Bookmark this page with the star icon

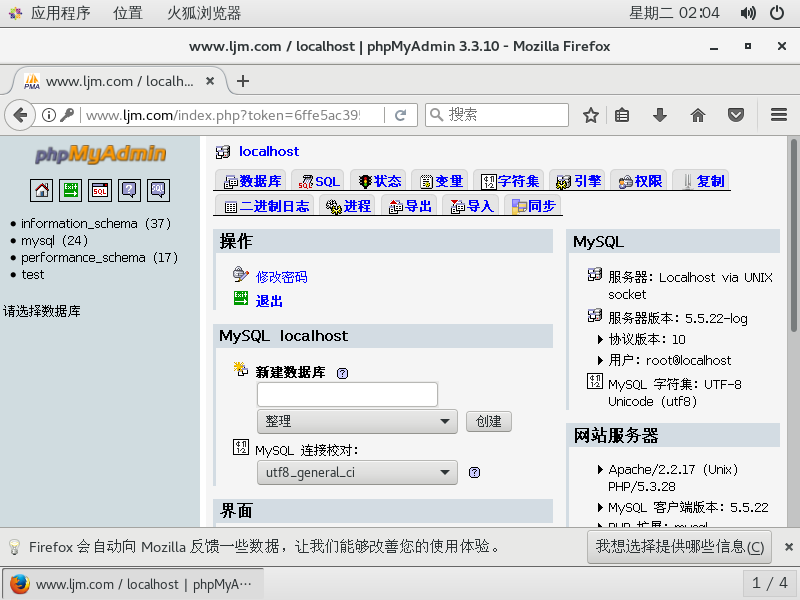click(591, 115)
